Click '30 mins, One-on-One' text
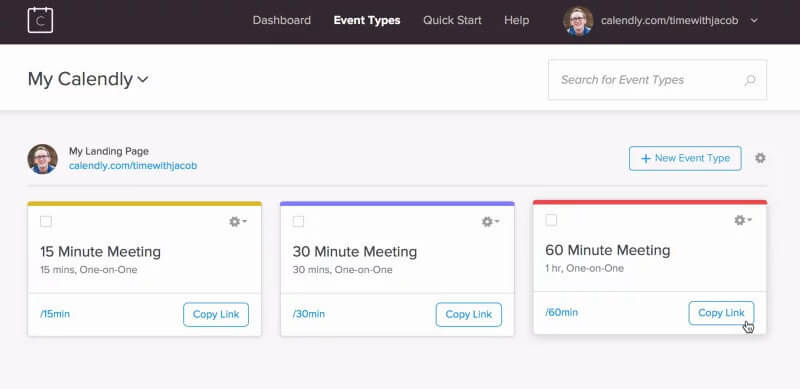The height and width of the screenshot is (389, 800). pyautogui.click(x=342, y=270)
